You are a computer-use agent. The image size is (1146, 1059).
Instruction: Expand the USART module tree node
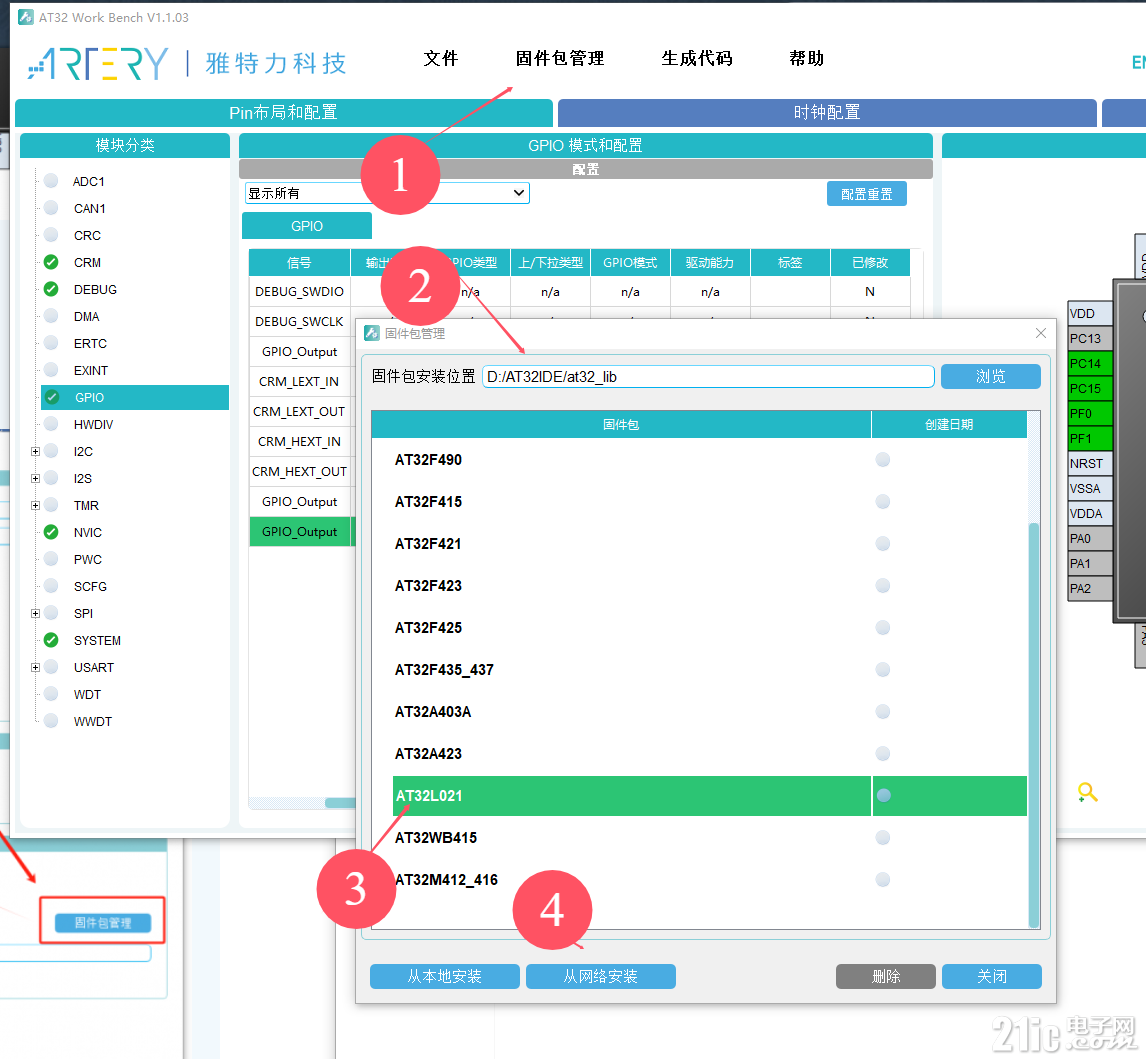click(35, 667)
